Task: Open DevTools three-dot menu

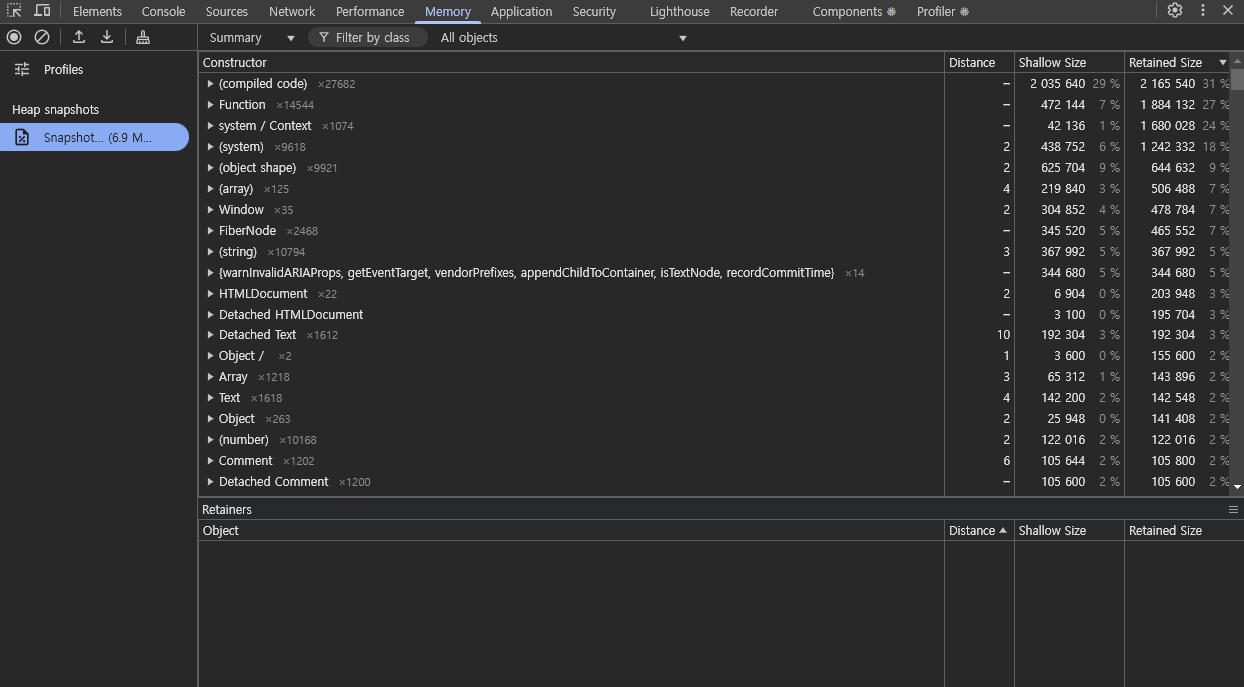Action: pyautogui.click(x=1202, y=11)
